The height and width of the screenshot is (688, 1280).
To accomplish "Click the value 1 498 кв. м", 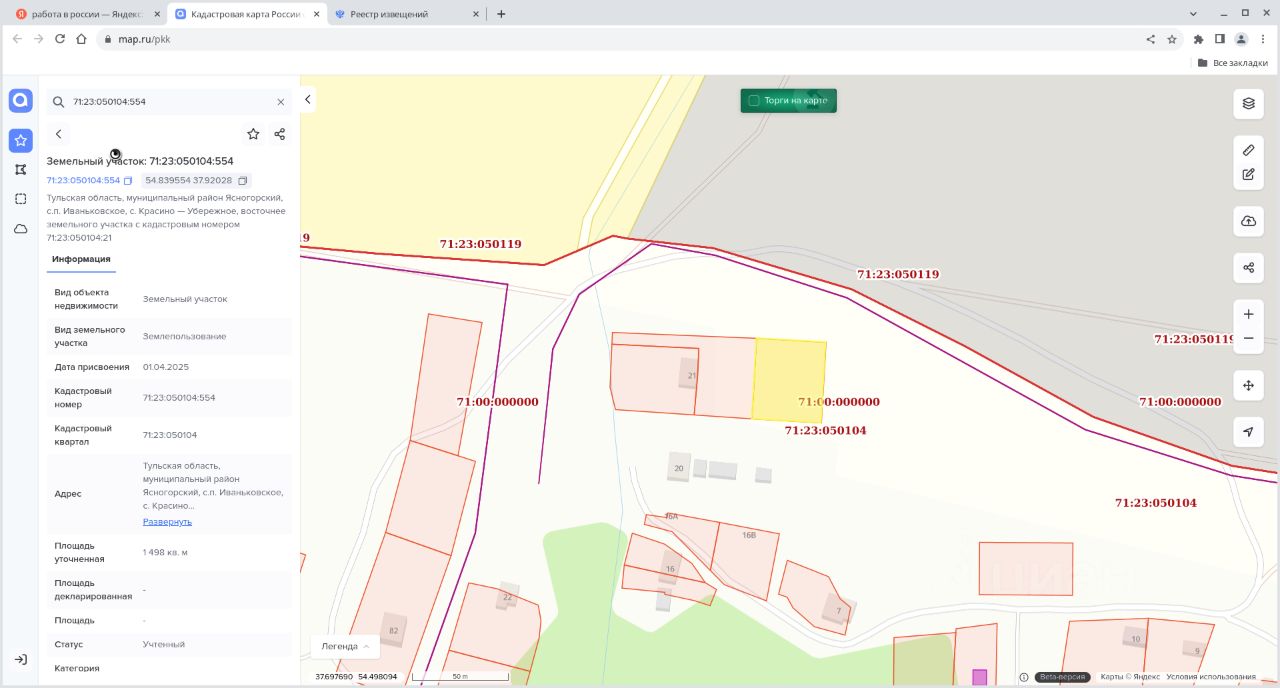I will point(165,552).
